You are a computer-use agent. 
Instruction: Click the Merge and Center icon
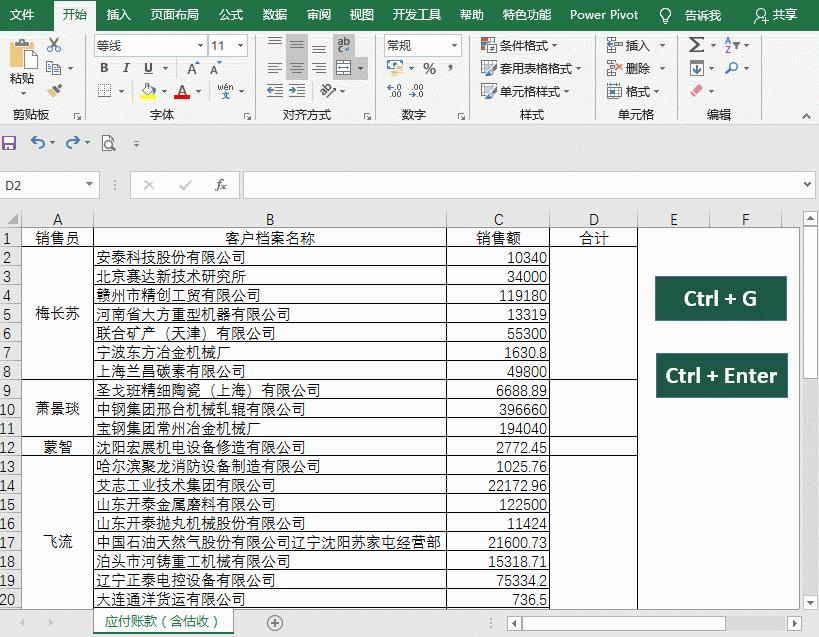tap(345, 68)
